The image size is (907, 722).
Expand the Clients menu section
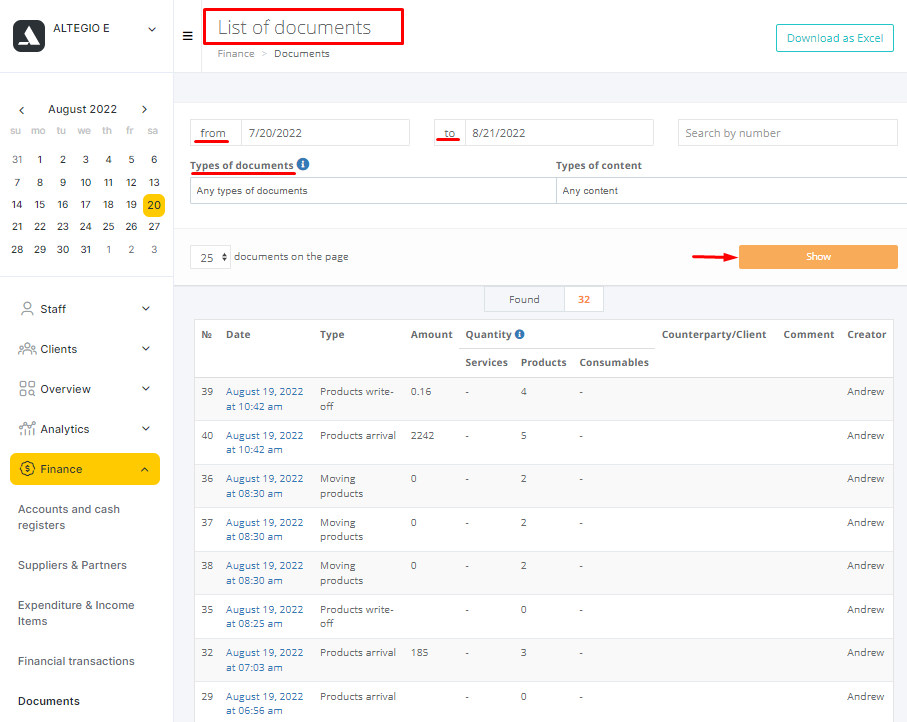pyautogui.click(x=146, y=348)
